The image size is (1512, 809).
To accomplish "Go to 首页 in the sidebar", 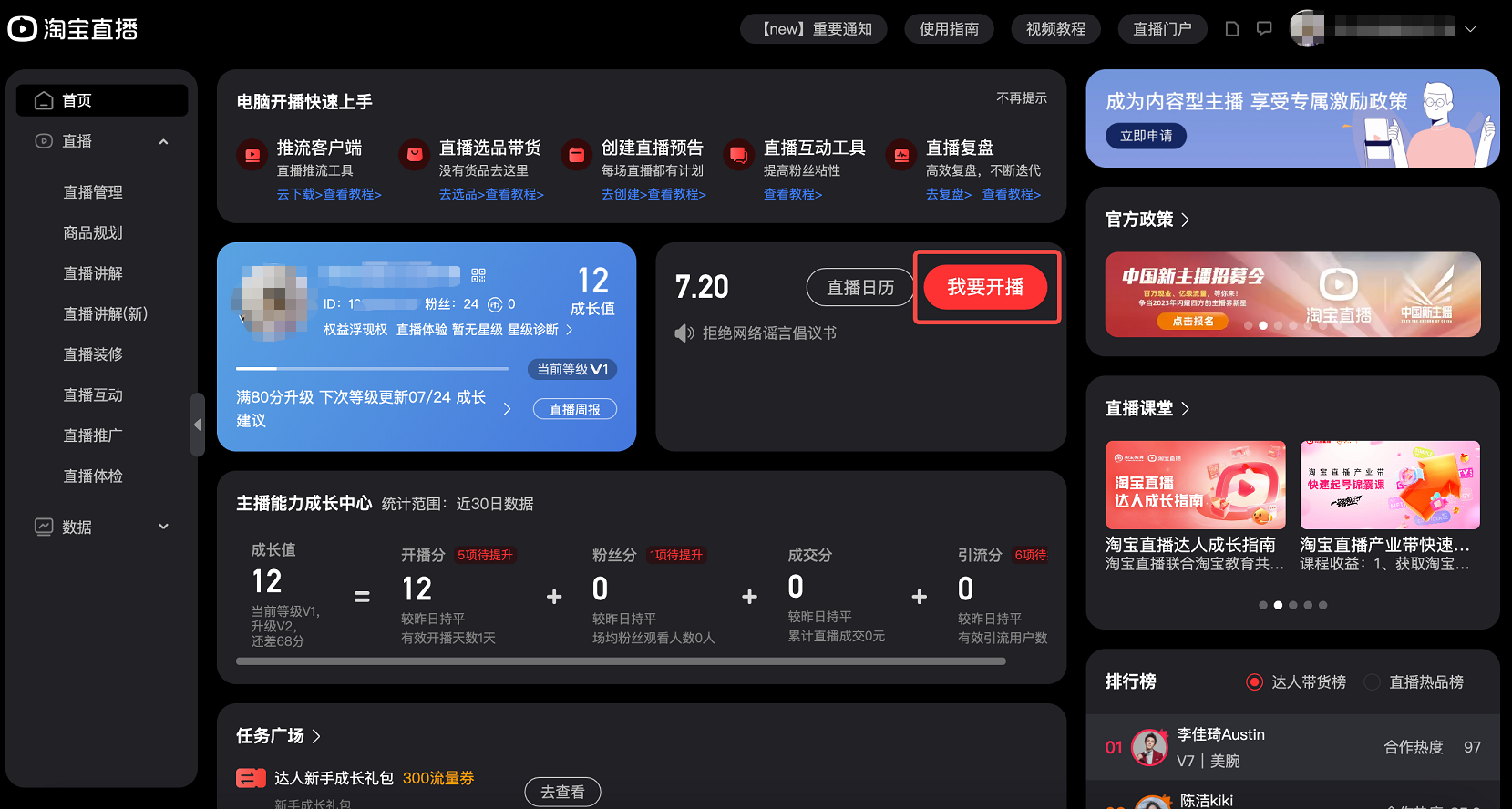I will (102, 100).
